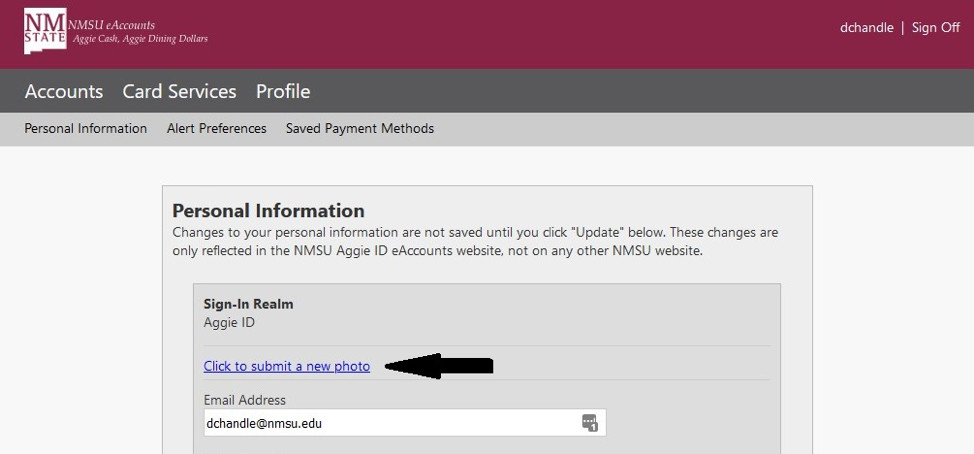Click the NMSU eAccounts title text
The width and height of the screenshot is (974, 454).
point(111,25)
